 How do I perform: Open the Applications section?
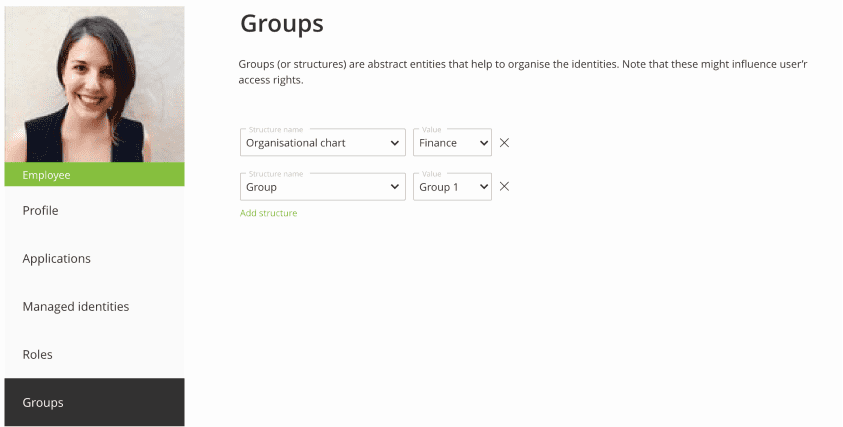point(57,259)
